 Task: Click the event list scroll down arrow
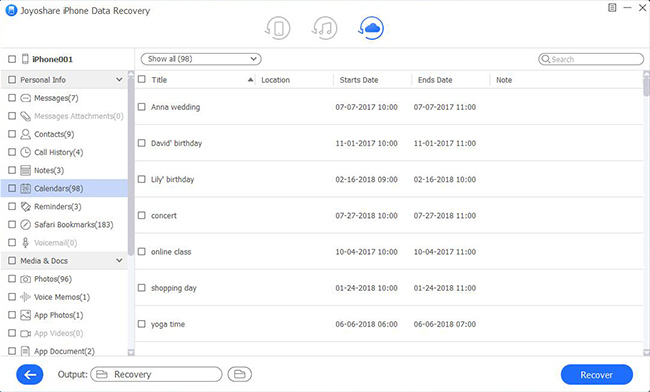[646, 353]
